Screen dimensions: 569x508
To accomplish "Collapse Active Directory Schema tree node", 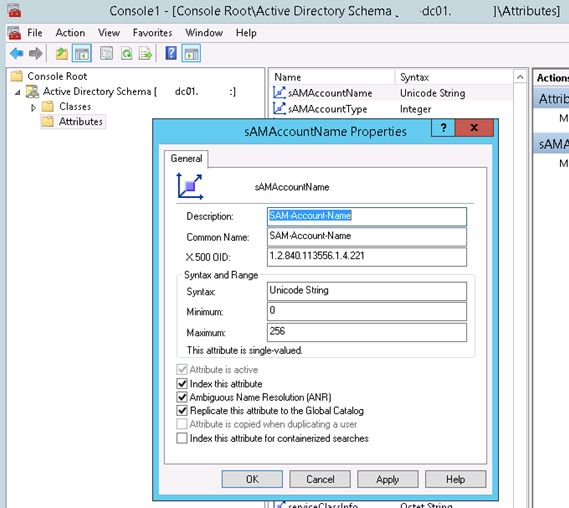I will point(17,93).
